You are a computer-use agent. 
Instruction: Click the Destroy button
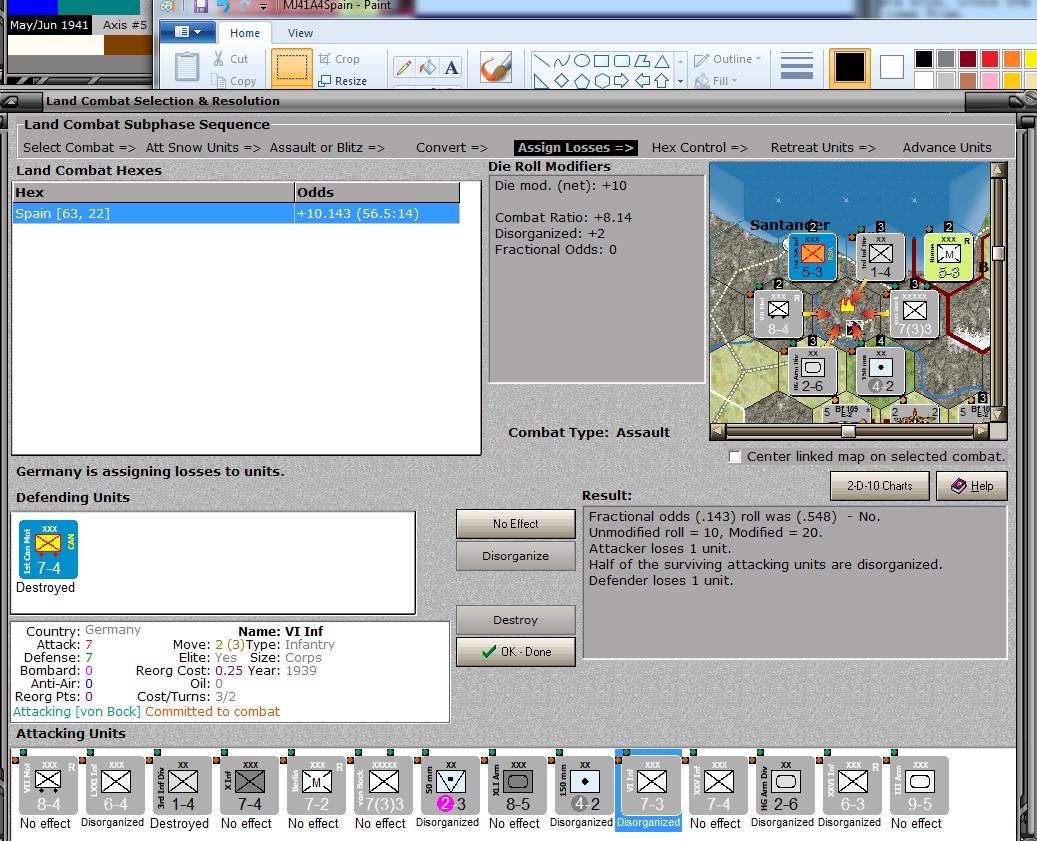click(x=516, y=620)
